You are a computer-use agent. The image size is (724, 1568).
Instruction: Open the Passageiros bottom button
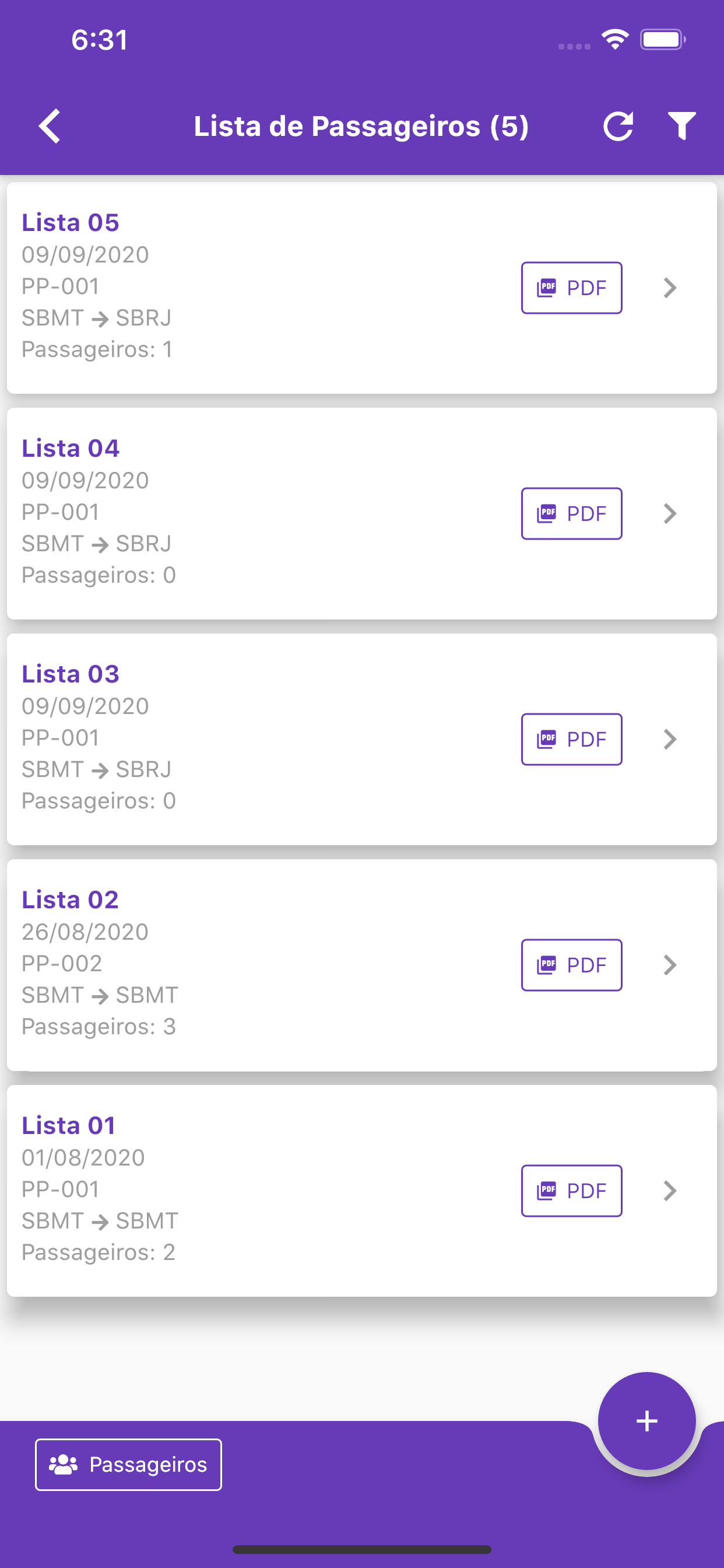coord(128,1465)
